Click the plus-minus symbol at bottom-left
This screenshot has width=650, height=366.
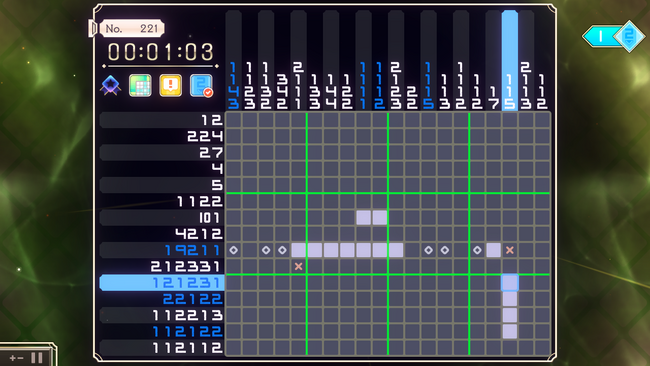click(17, 358)
